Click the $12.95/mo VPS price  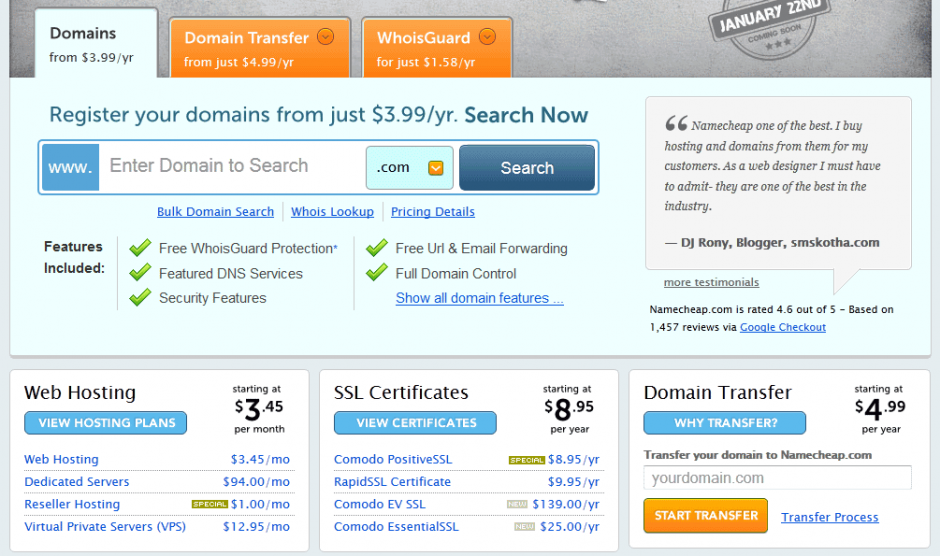[x=257, y=527]
